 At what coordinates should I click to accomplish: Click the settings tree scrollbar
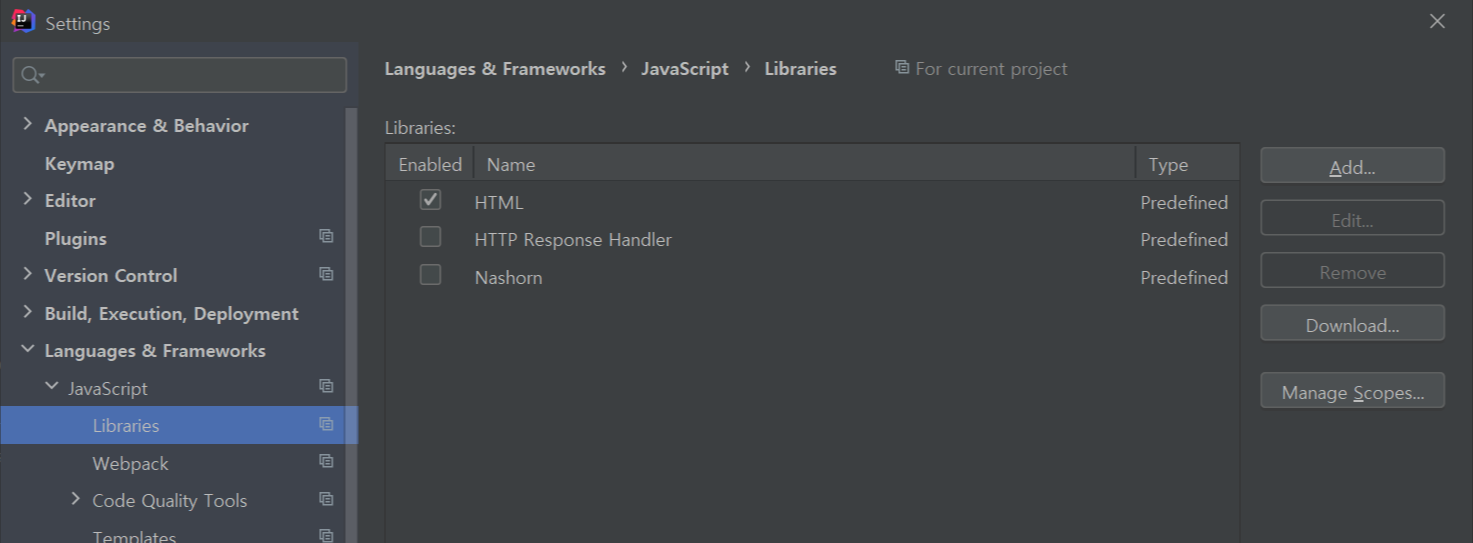[351, 325]
